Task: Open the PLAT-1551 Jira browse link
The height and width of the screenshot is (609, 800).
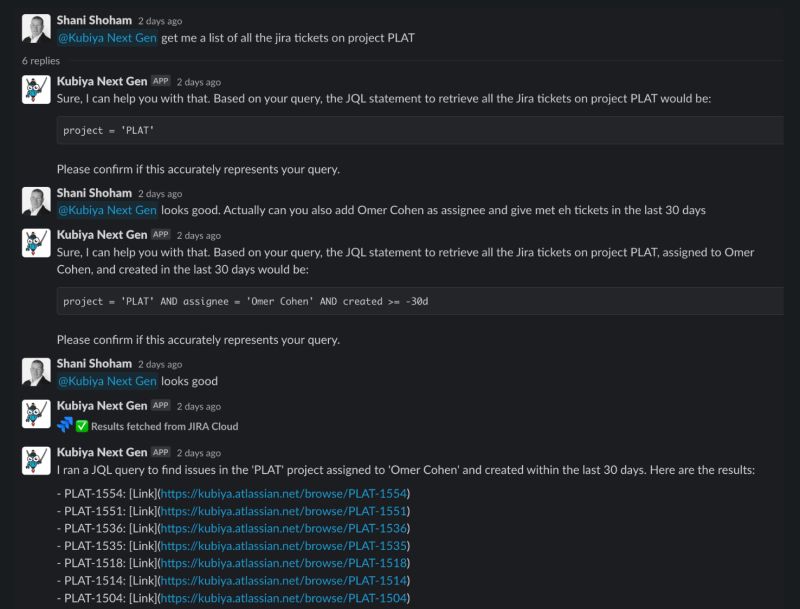Action: click(284, 511)
